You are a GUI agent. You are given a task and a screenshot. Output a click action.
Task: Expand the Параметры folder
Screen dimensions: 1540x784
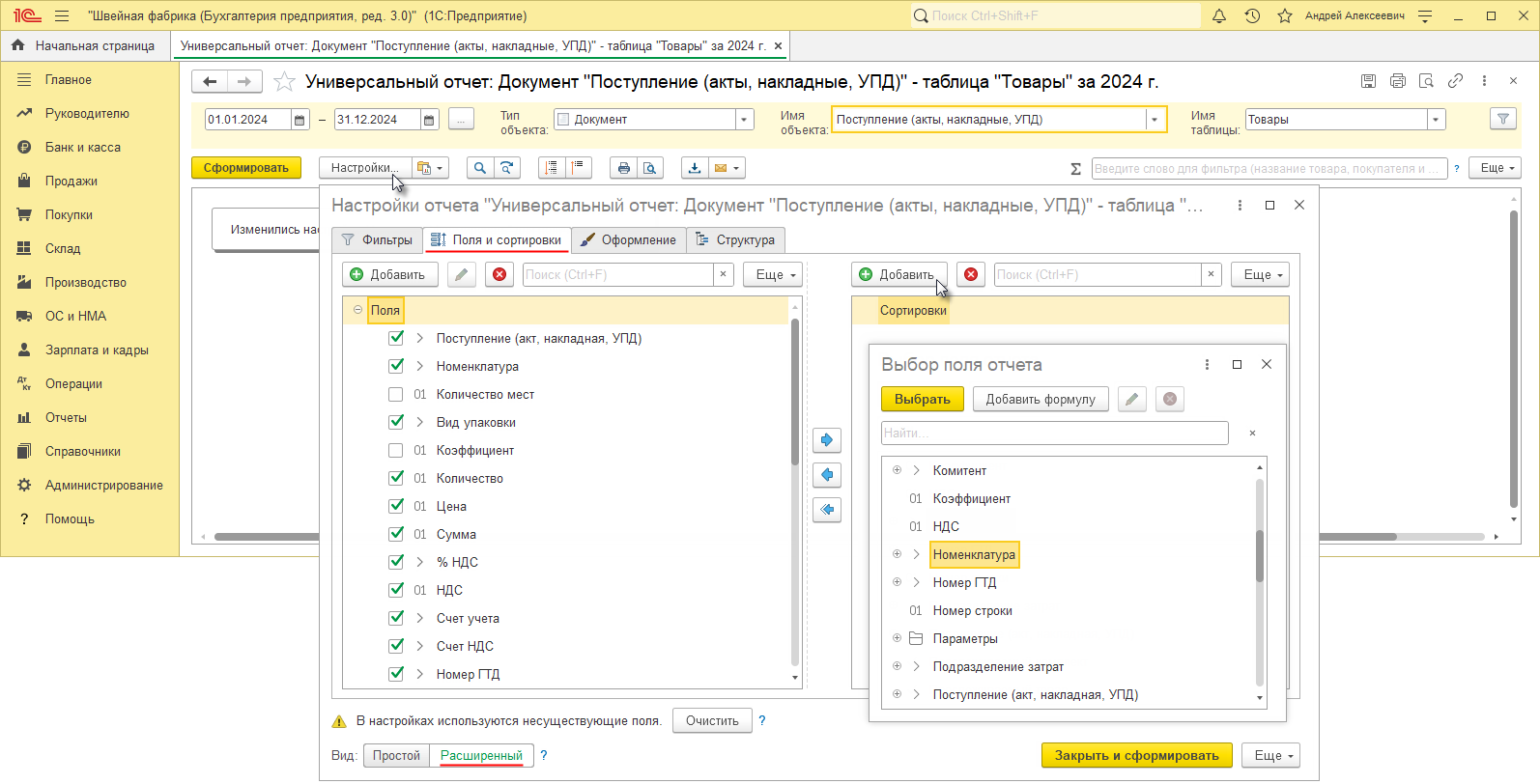coord(897,638)
